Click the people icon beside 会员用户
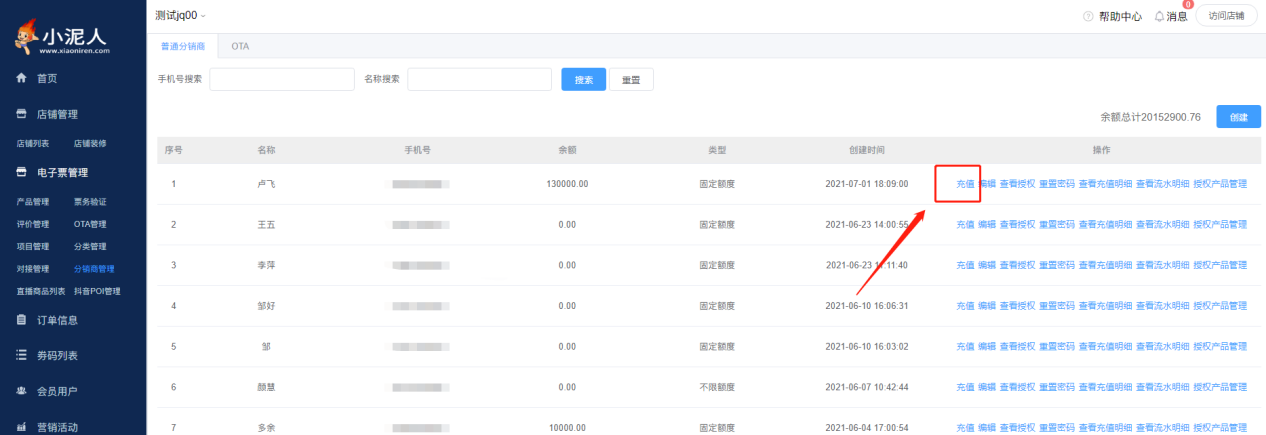 (x=21, y=391)
